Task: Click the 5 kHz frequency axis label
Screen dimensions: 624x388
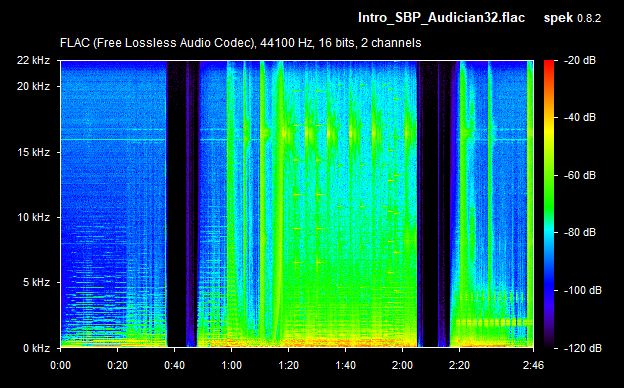Action: [x=36, y=283]
